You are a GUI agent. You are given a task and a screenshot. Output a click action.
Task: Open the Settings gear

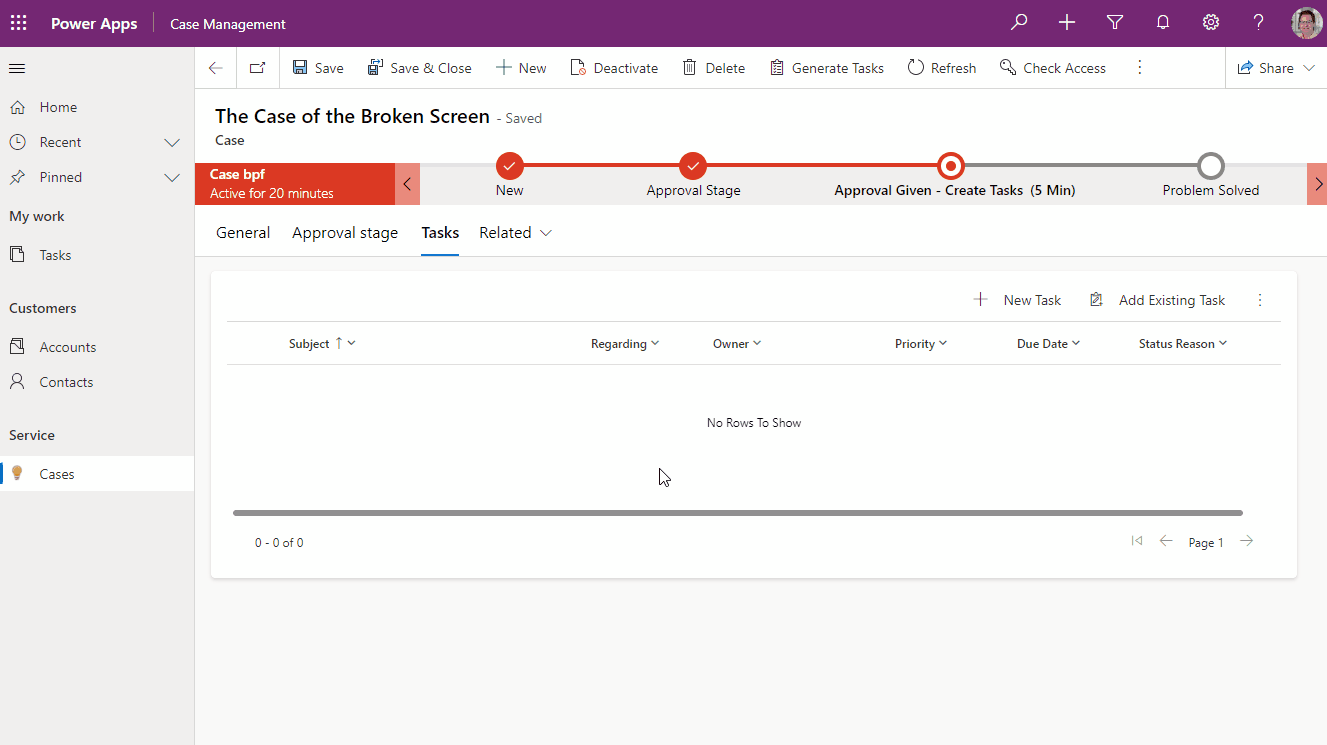pos(1210,21)
